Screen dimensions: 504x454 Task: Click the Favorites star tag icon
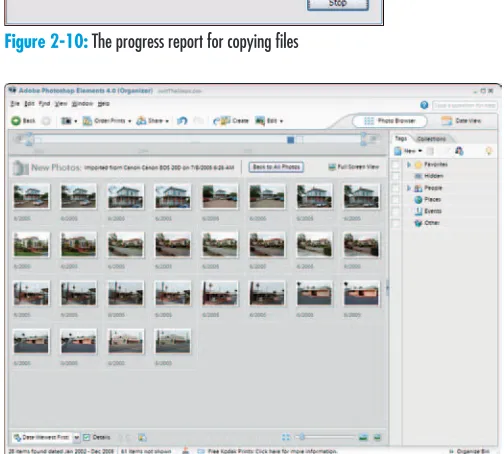coord(418,165)
